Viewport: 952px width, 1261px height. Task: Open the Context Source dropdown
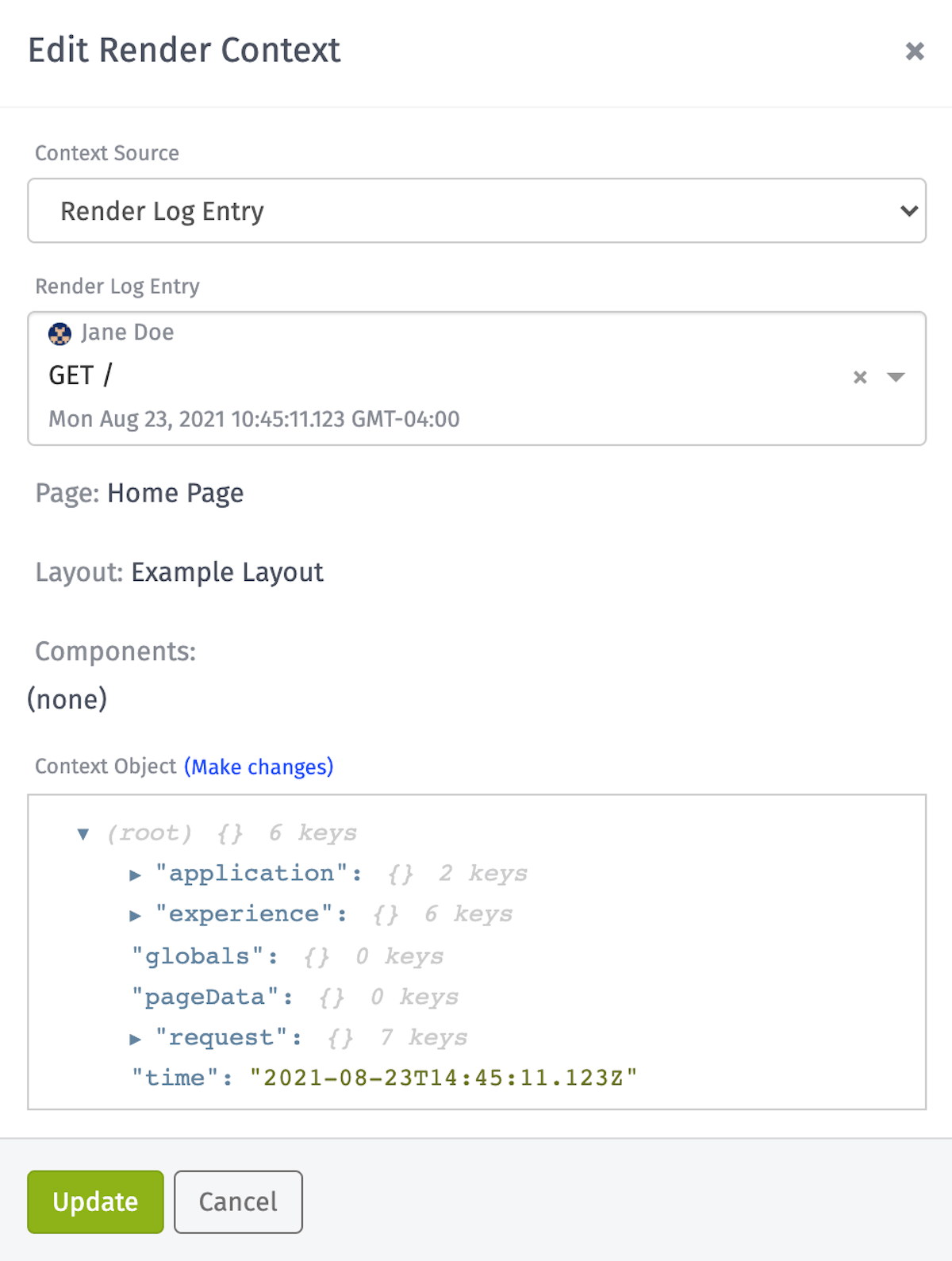[477, 210]
